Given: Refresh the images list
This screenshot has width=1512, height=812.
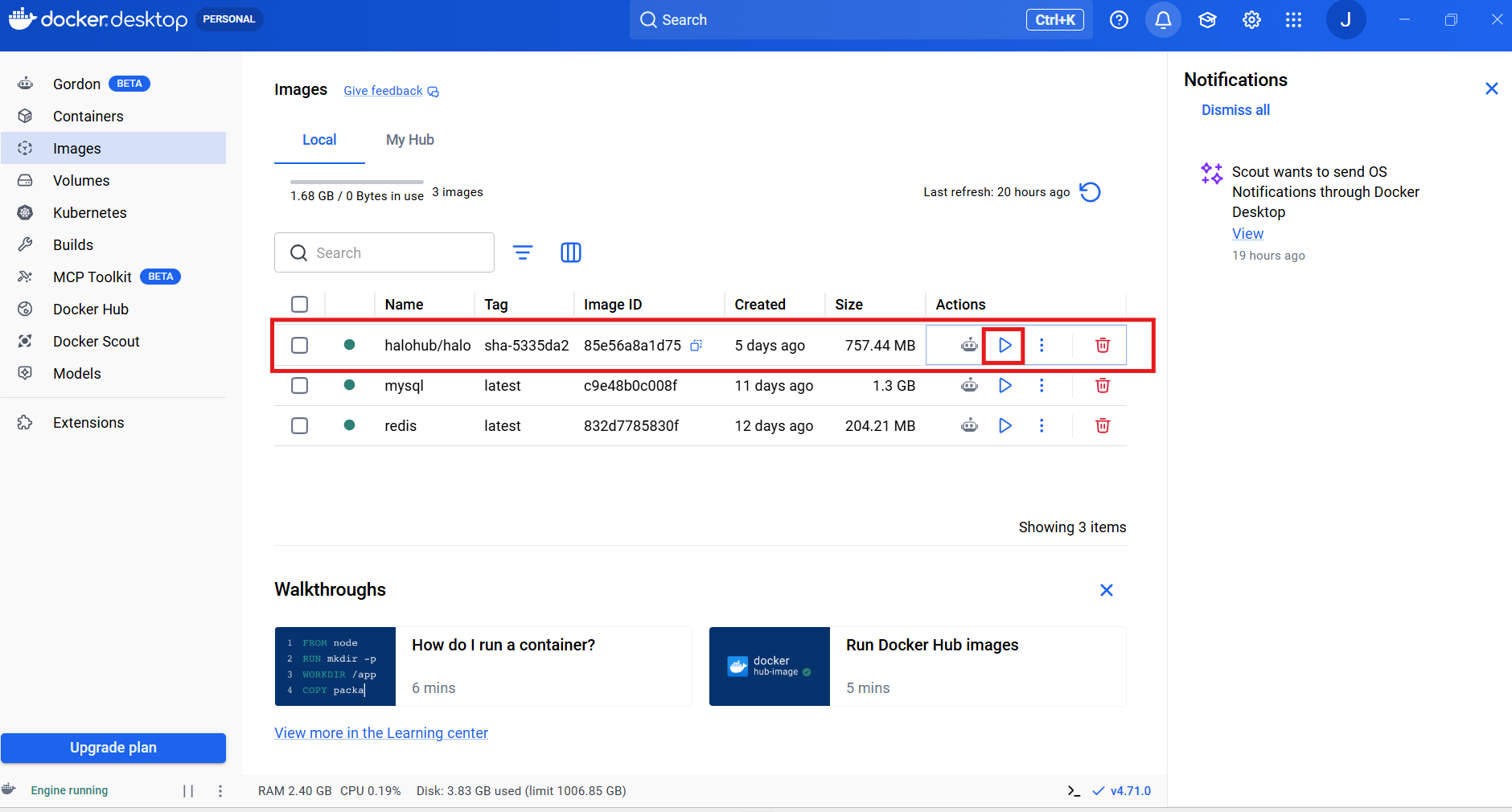Looking at the screenshot, I should pyautogui.click(x=1090, y=192).
